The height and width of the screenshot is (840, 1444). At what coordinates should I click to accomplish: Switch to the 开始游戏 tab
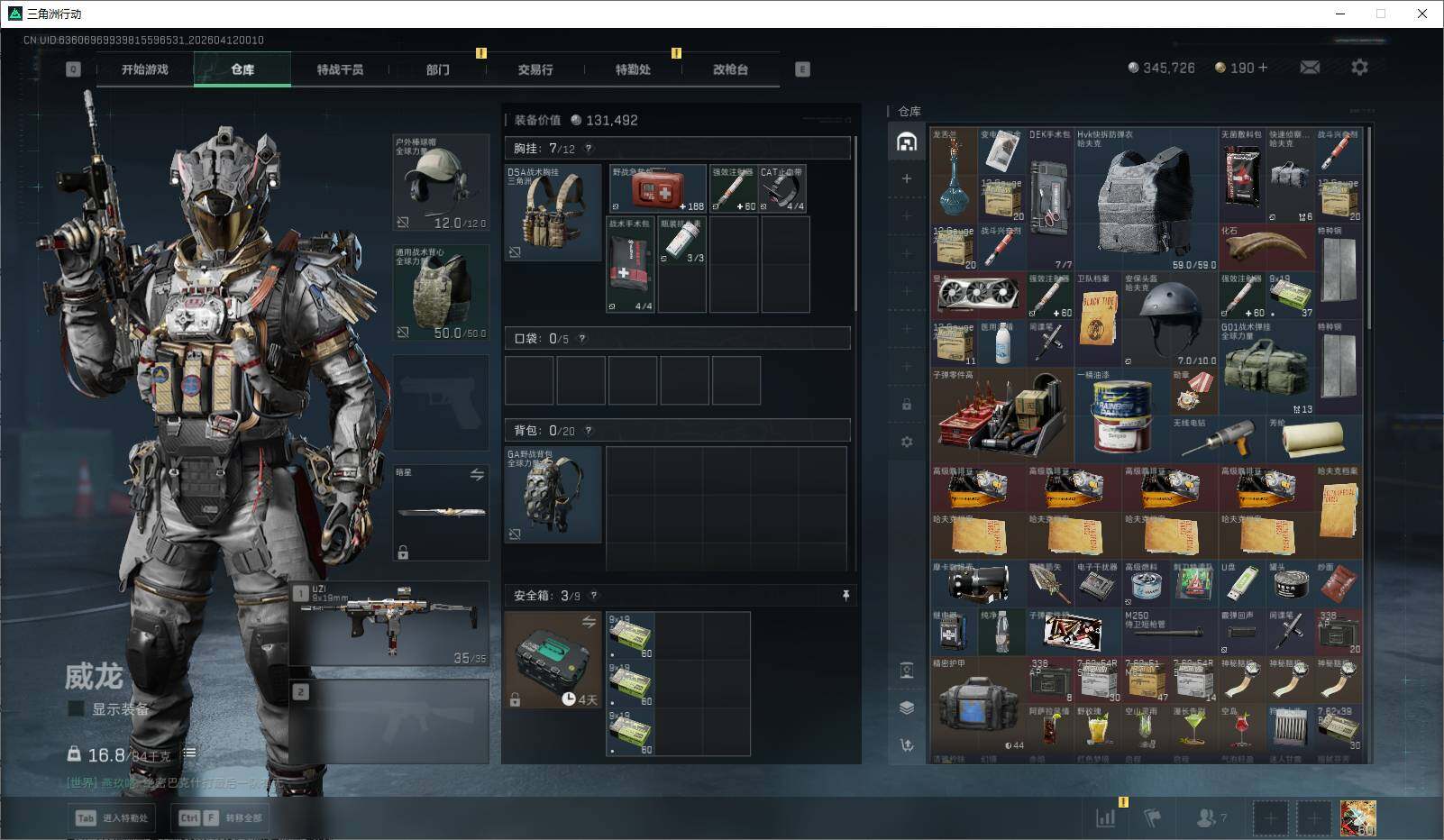[x=144, y=69]
